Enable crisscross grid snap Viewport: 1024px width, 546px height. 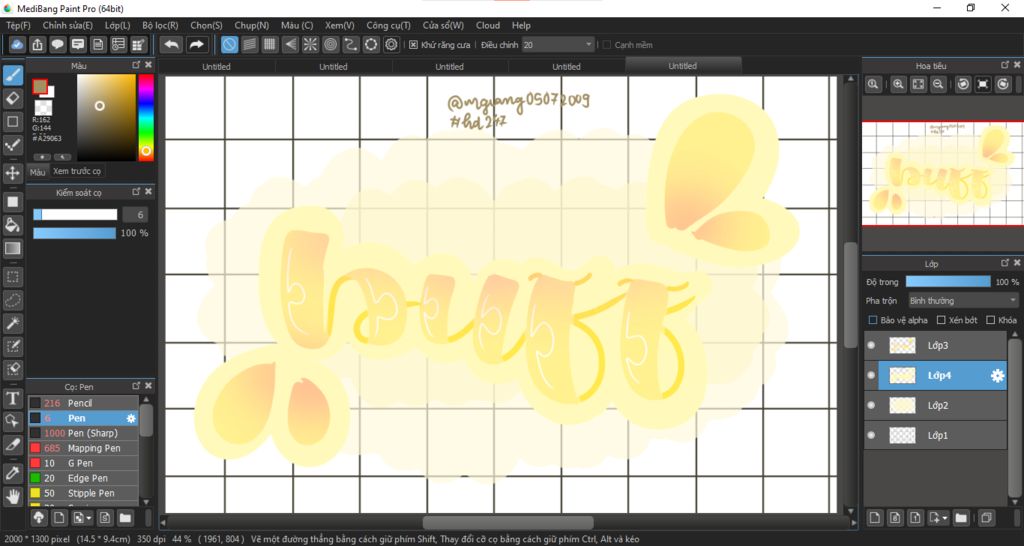pyautogui.click(x=270, y=44)
